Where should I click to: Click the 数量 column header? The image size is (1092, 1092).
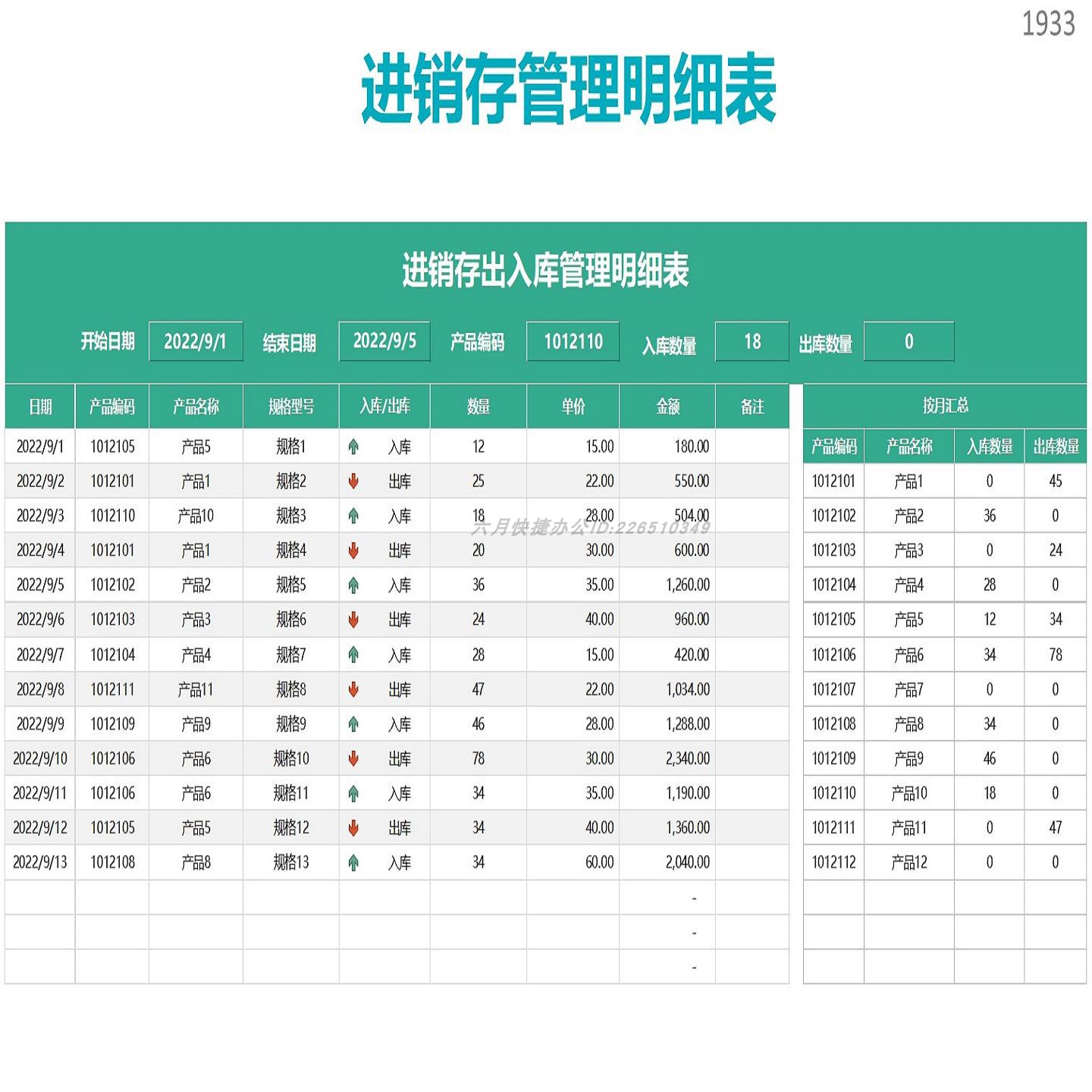point(479,406)
